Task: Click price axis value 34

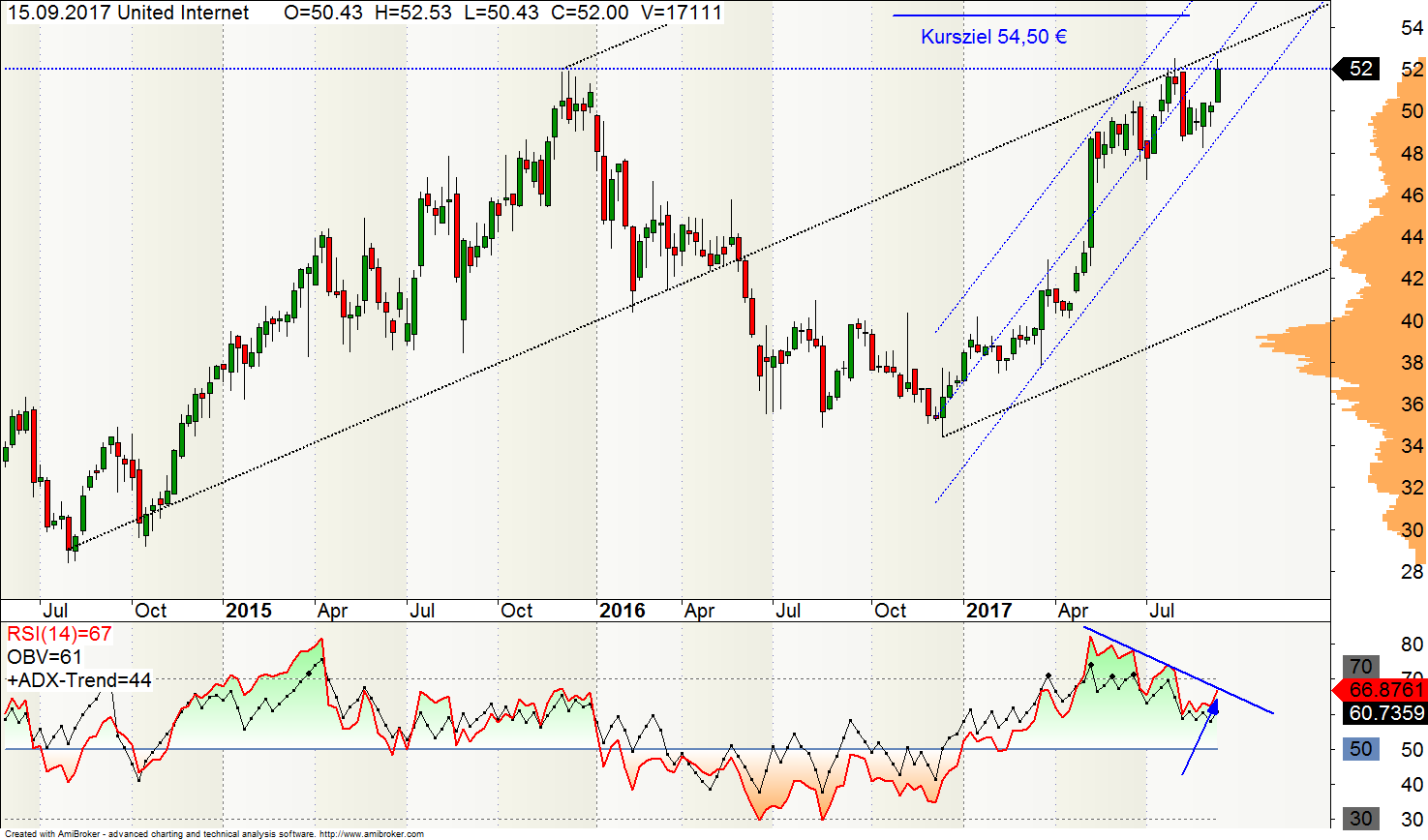Action: [1412, 446]
